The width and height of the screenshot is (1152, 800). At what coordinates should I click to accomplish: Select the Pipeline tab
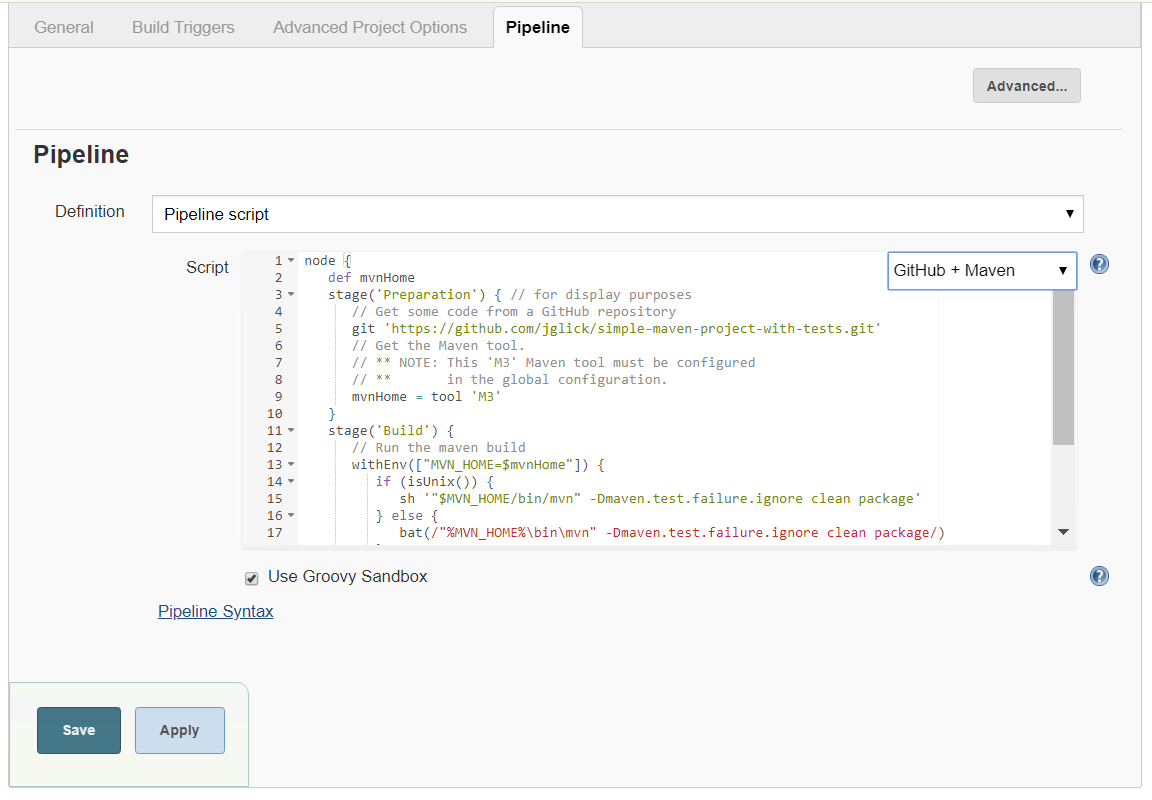pos(537,28)
